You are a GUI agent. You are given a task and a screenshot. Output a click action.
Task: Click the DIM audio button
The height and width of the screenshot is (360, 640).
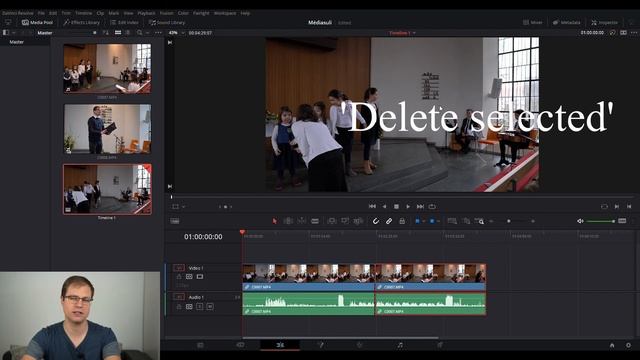622,221
